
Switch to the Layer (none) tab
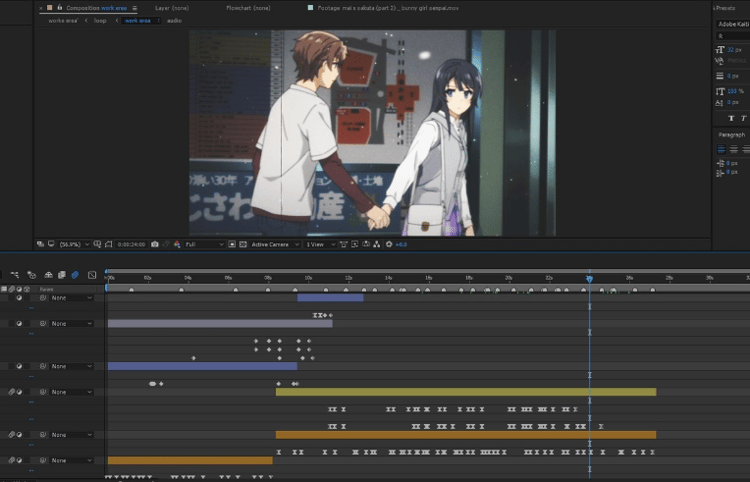point(172,8)
